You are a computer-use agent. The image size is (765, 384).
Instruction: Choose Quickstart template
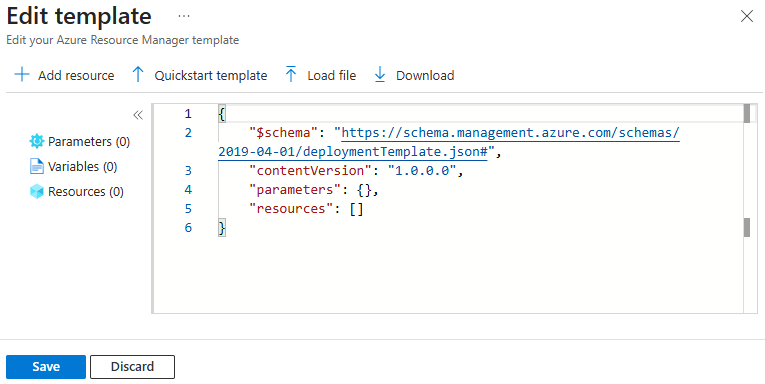click(211, 76)
